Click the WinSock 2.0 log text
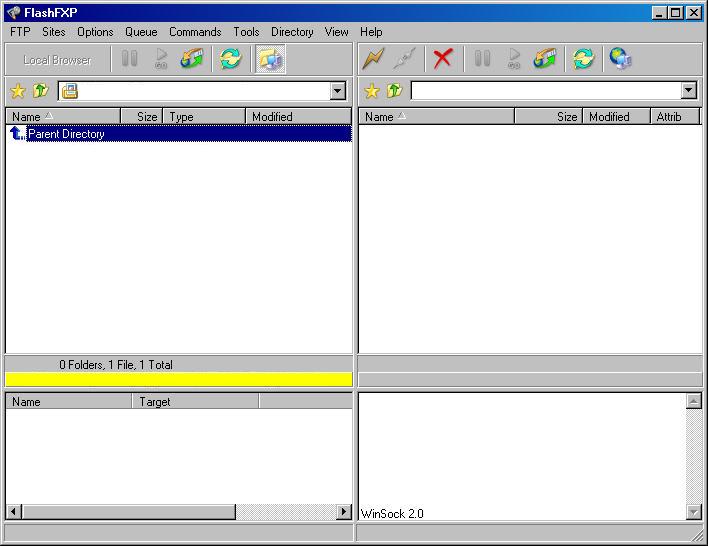 coord(392,513)
